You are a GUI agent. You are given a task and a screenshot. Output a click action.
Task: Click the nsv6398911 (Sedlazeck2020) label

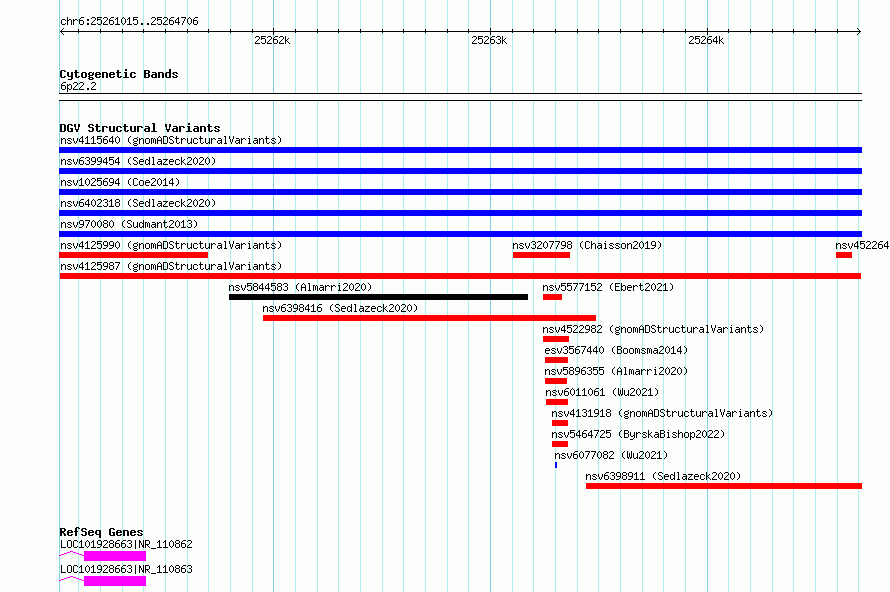point(663,476)
